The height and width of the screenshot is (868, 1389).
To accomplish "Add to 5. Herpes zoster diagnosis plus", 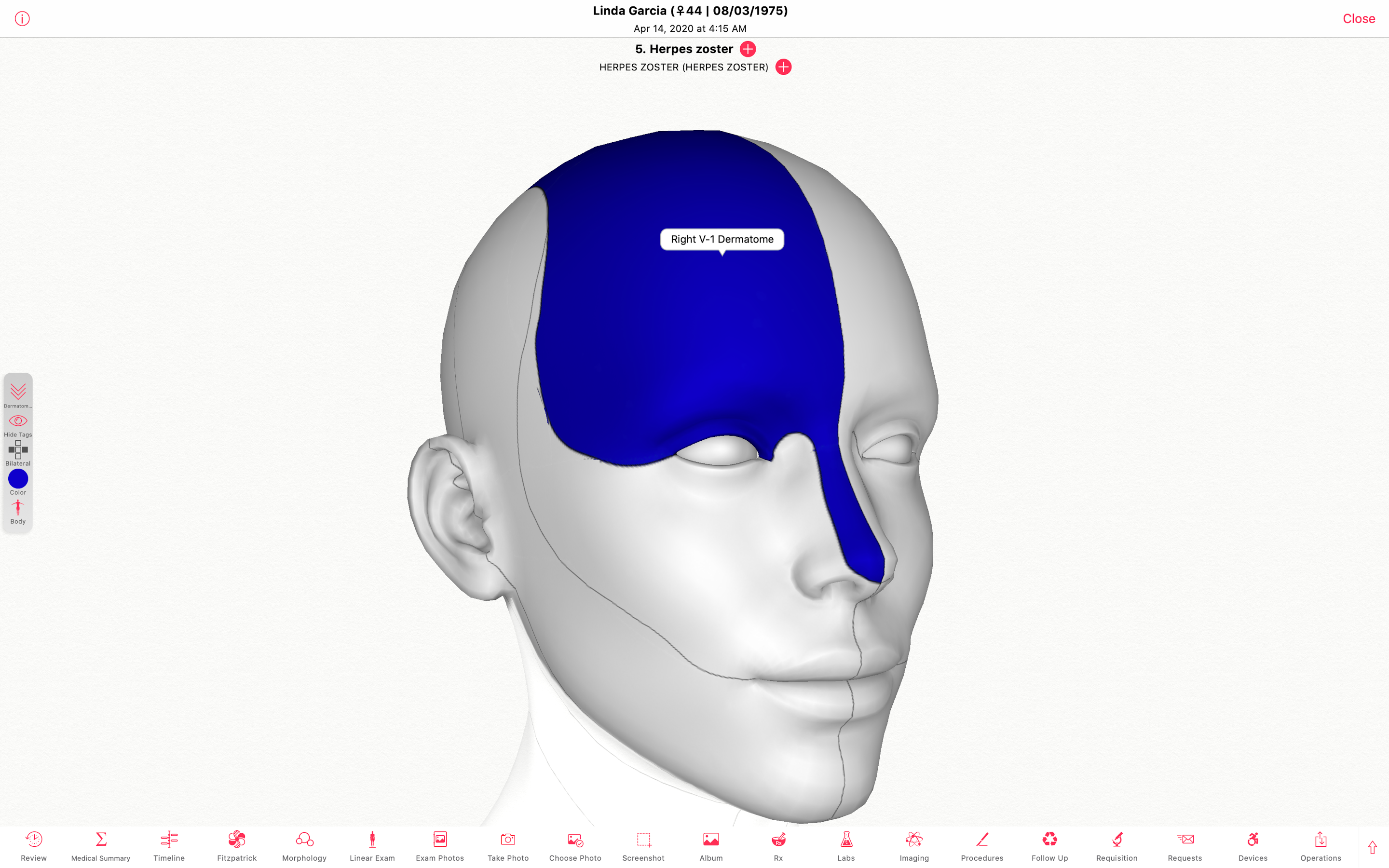I will (747, 49).
